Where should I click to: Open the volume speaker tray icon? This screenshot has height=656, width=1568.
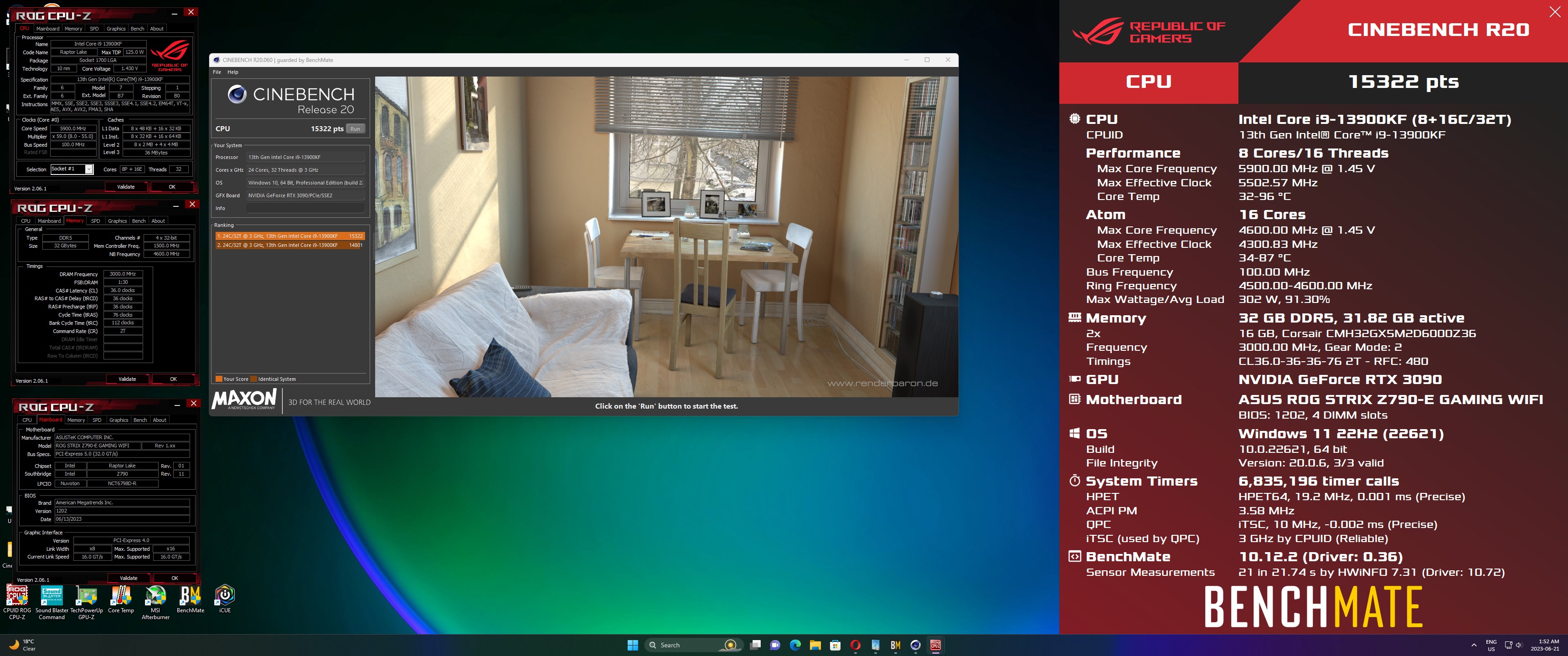1518,645
